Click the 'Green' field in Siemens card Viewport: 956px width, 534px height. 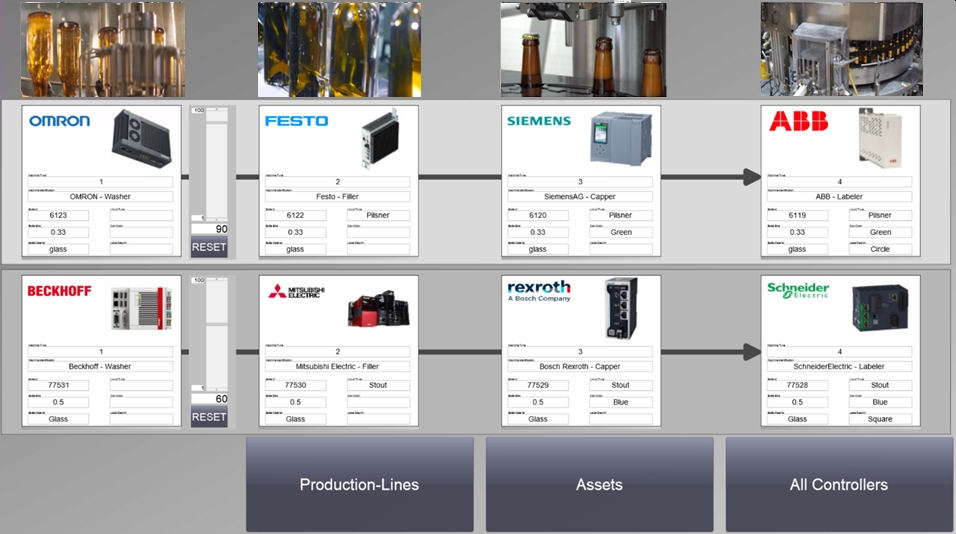[x=621, y=232]
